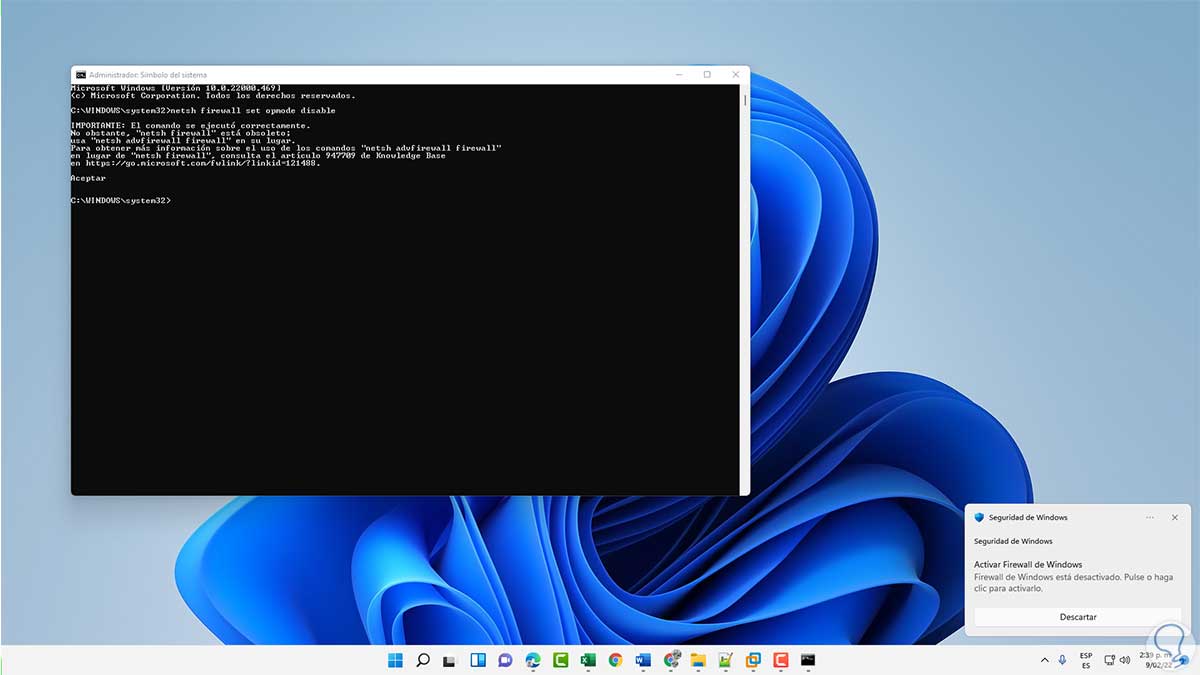Minimize the Command Prompt window
The image size is (1200, 675).
tap(678, 74)
